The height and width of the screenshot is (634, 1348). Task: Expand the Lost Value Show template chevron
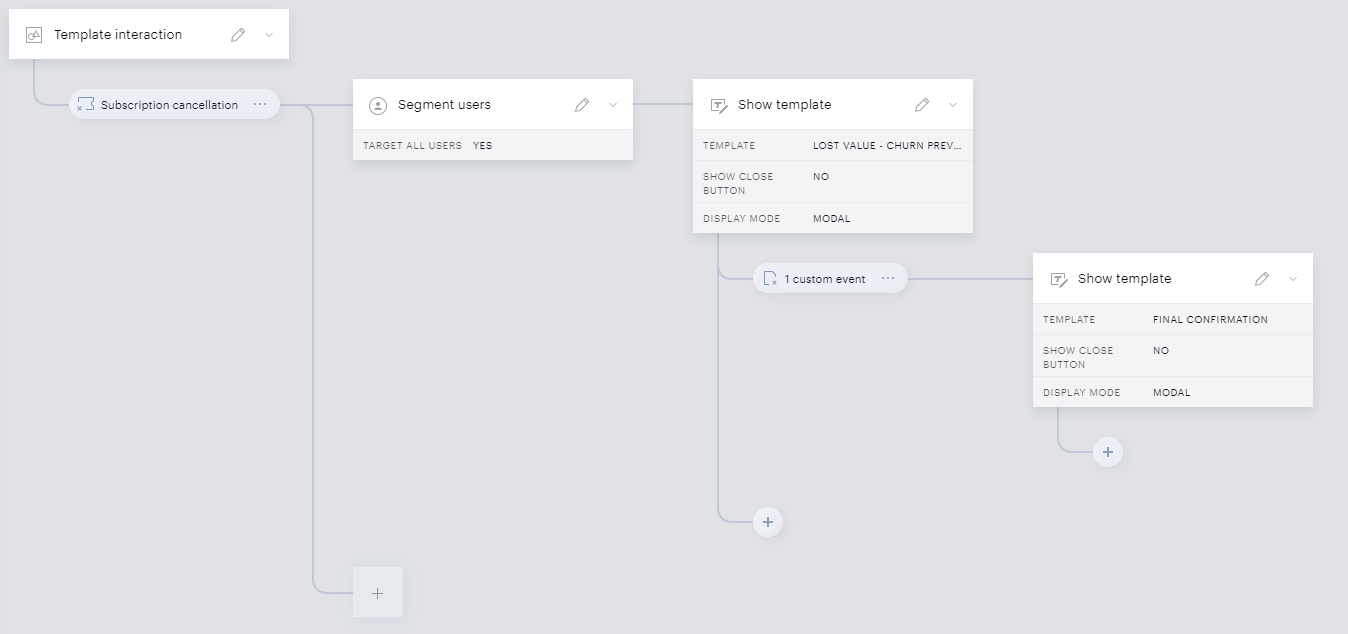pyautogui.click(x=953, y=105)
